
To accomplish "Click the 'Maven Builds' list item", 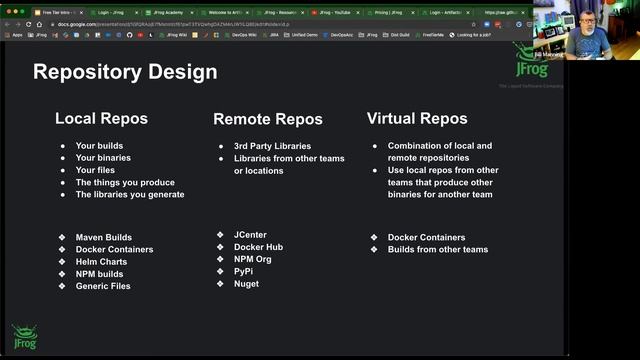I will tap(104, 238).
